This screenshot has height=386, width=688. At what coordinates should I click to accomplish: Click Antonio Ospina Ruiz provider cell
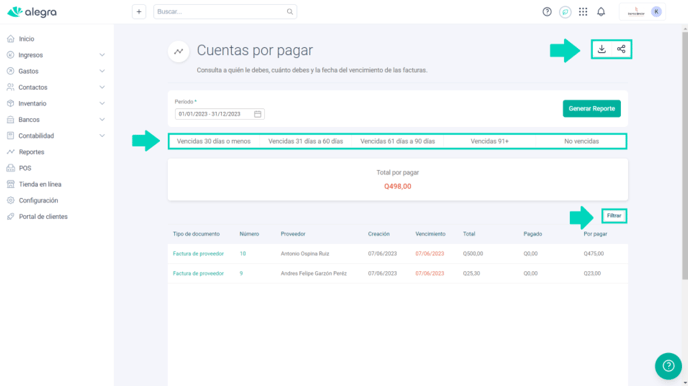[305, 254]
